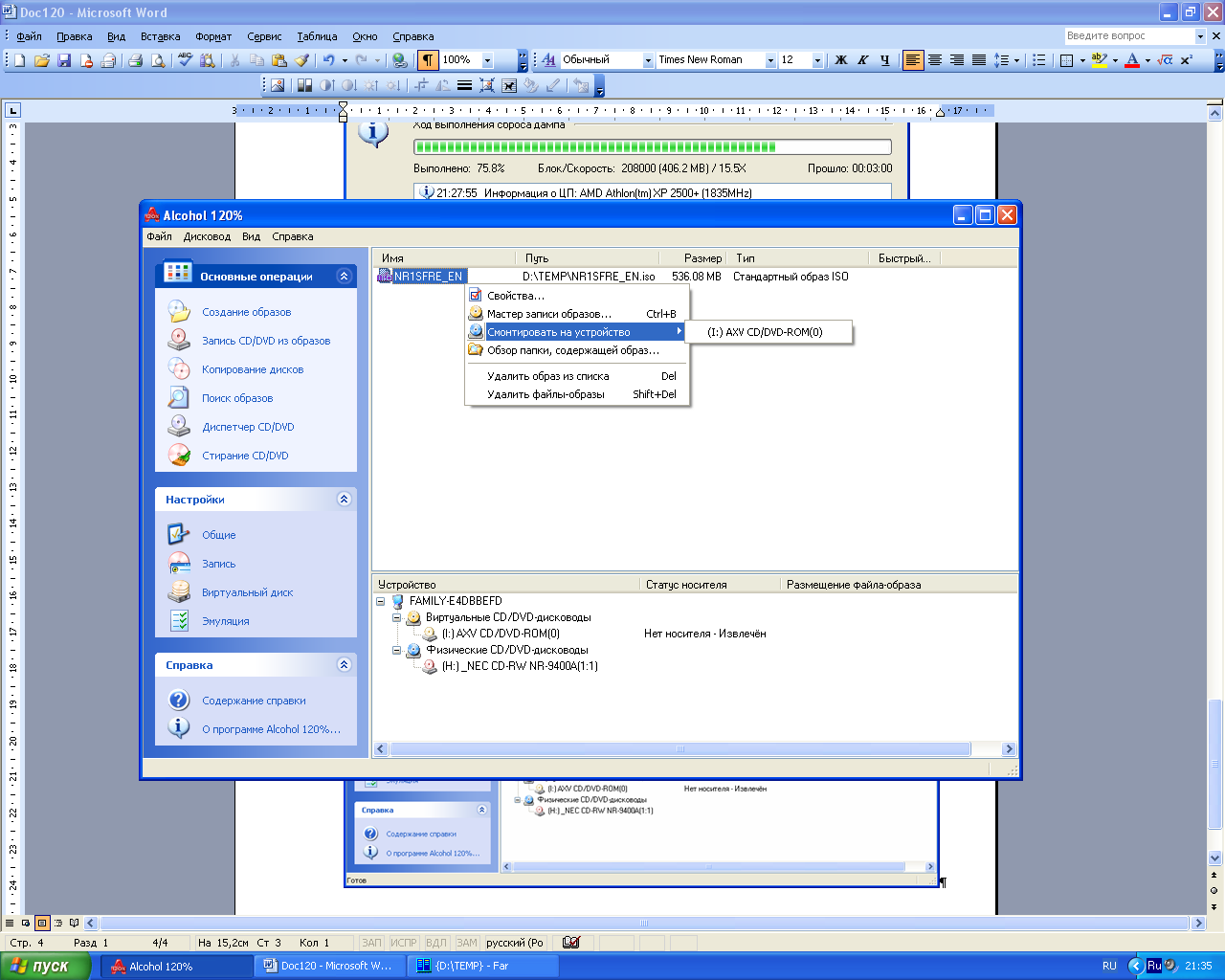Insert hyperlink via globe icon in Word
Image resolution: width=1225 pixels, height=980 pixels.
tap(400, 59)
